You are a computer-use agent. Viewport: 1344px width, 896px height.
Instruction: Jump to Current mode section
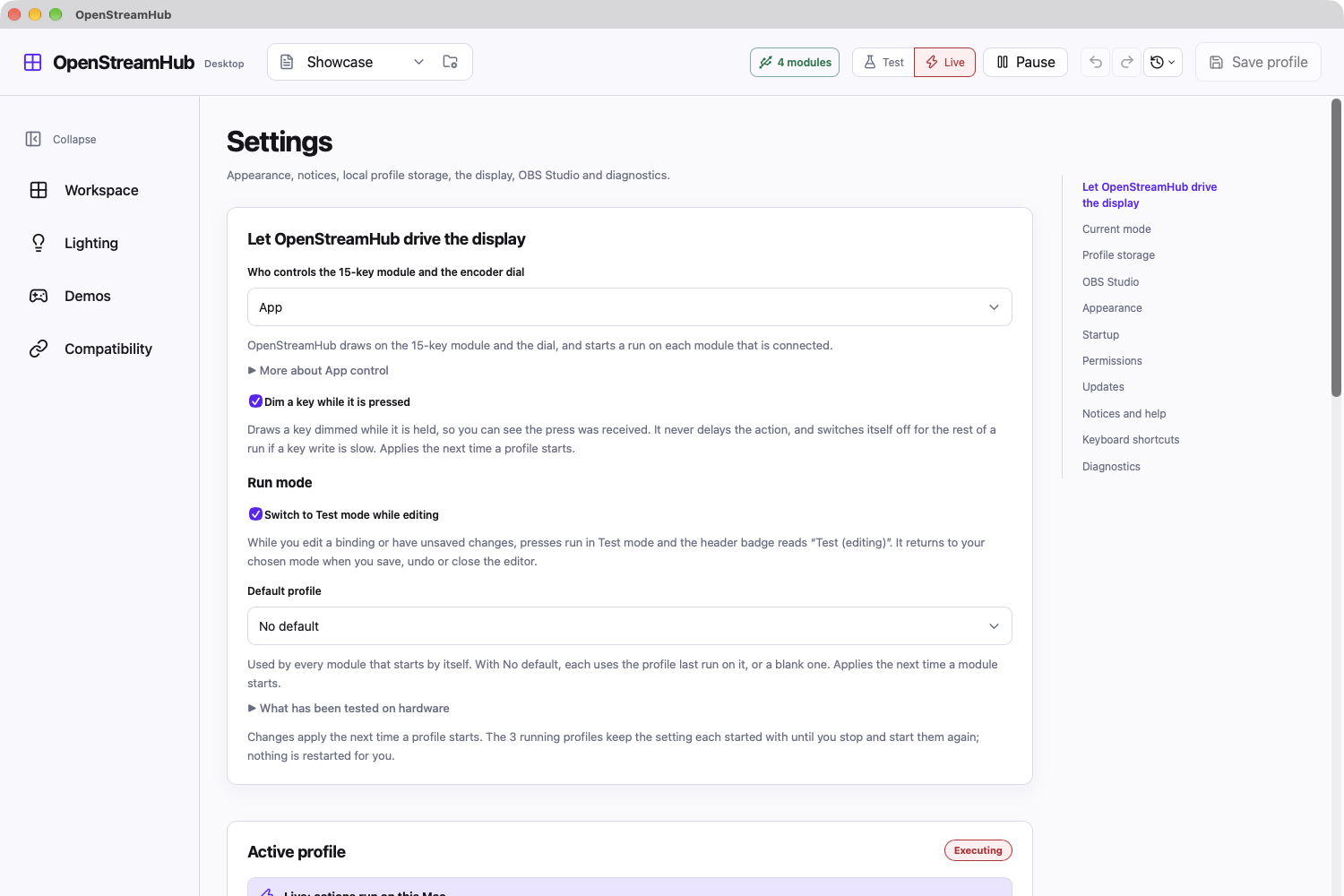click(1116, 229)
